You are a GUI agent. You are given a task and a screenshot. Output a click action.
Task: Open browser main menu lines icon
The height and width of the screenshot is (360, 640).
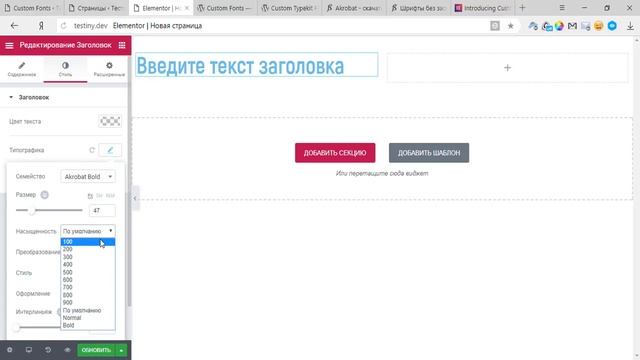coord(562,8)
